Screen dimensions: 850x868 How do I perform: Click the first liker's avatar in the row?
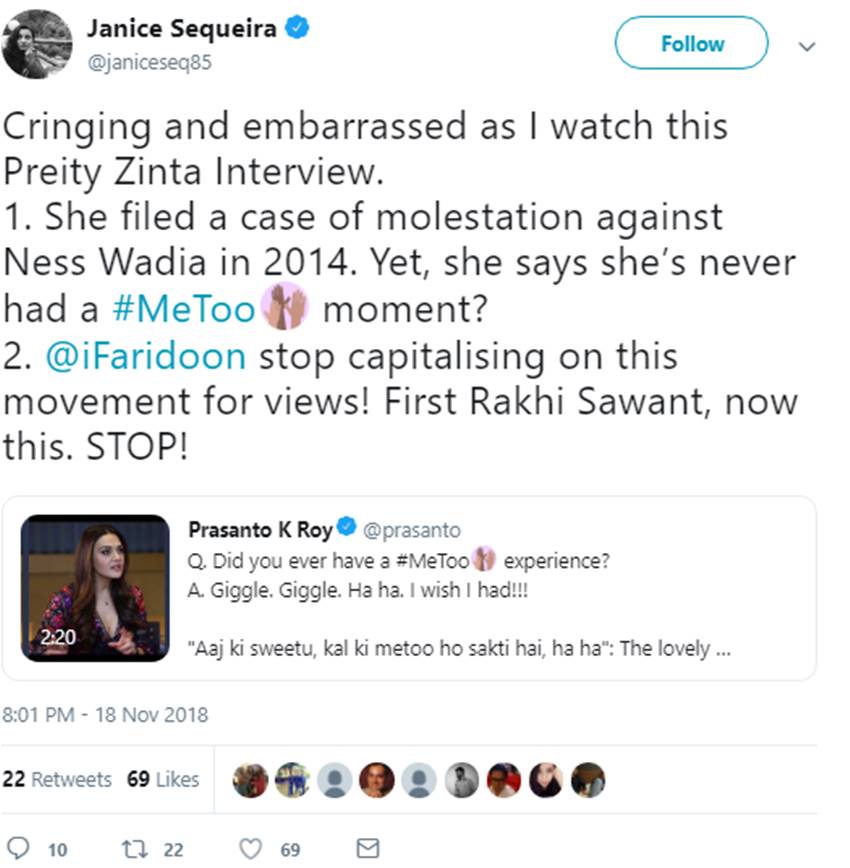[x=250, y=780]
